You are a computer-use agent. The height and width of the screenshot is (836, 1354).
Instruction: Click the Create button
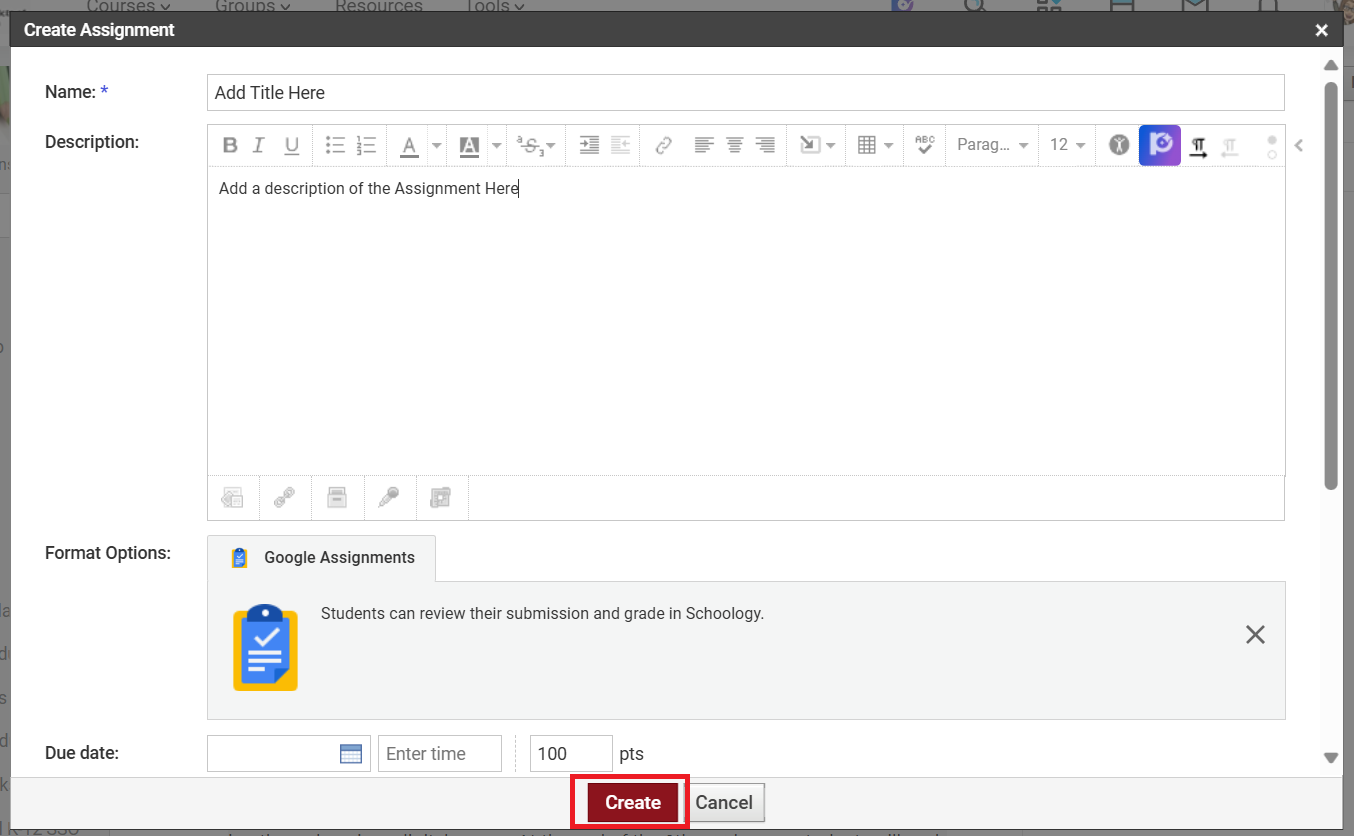click(632, 802)
